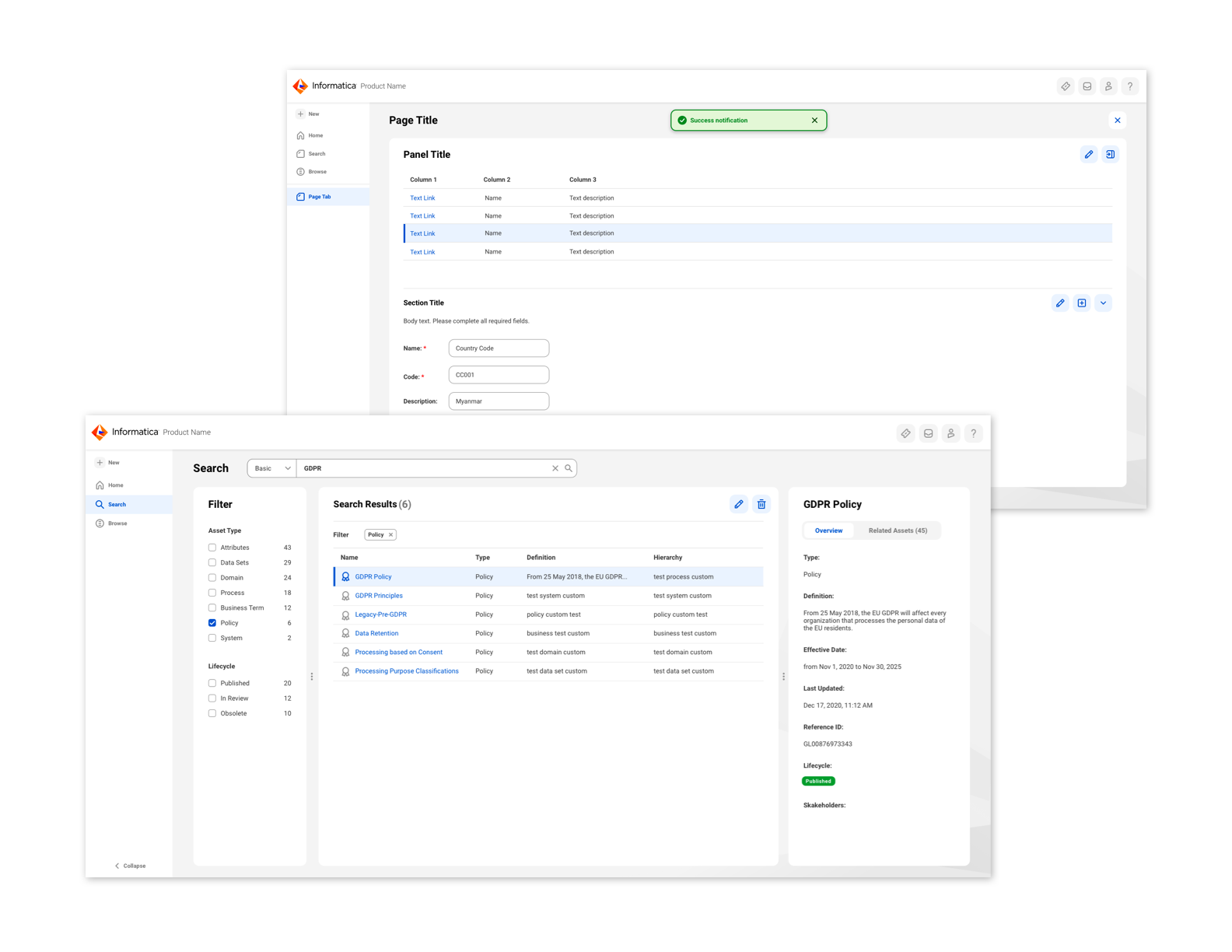Click the edit pencil icon in Panel Title
The width and height of the screenshot is (1232, 952).
(1089, 155)
